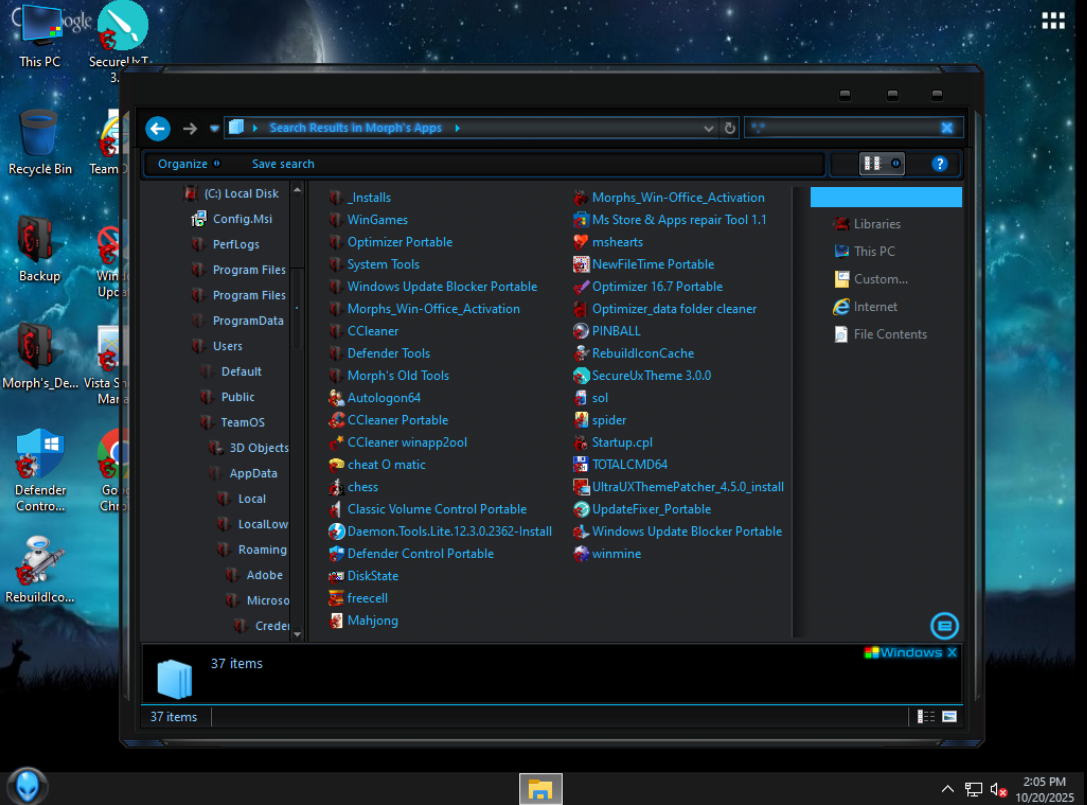Viewport: 1087px width, 805px height.
Task: Select cheat O matic item
Action: coord(377,464)
